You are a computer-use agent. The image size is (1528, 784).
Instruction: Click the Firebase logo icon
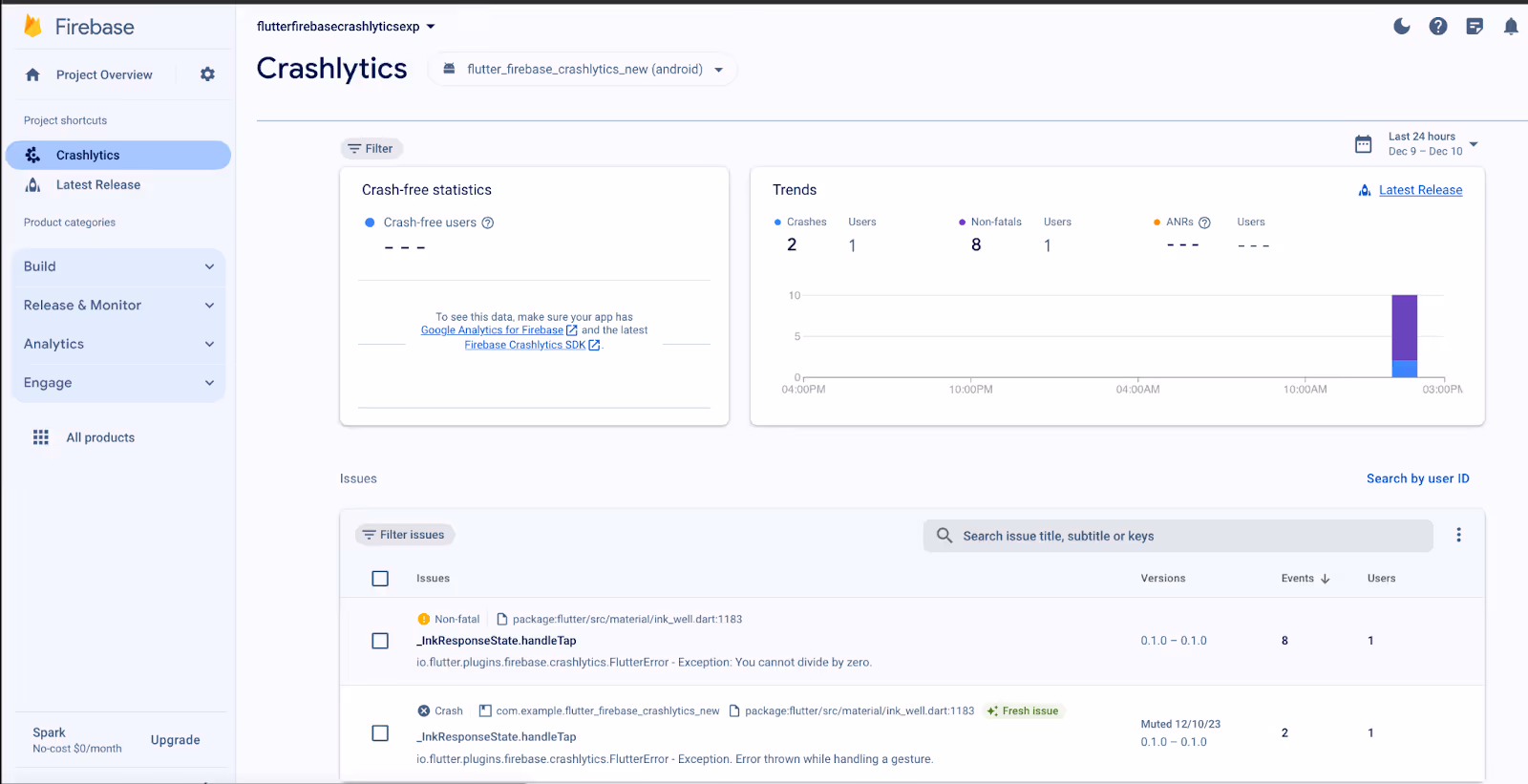click(x=32, y=26)
